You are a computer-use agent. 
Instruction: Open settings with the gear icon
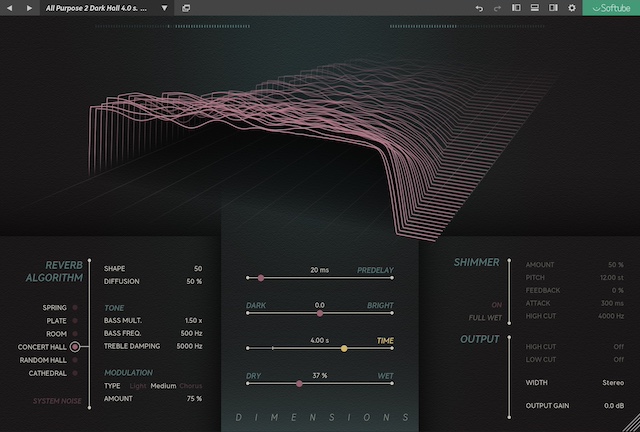tap(572, 8)
